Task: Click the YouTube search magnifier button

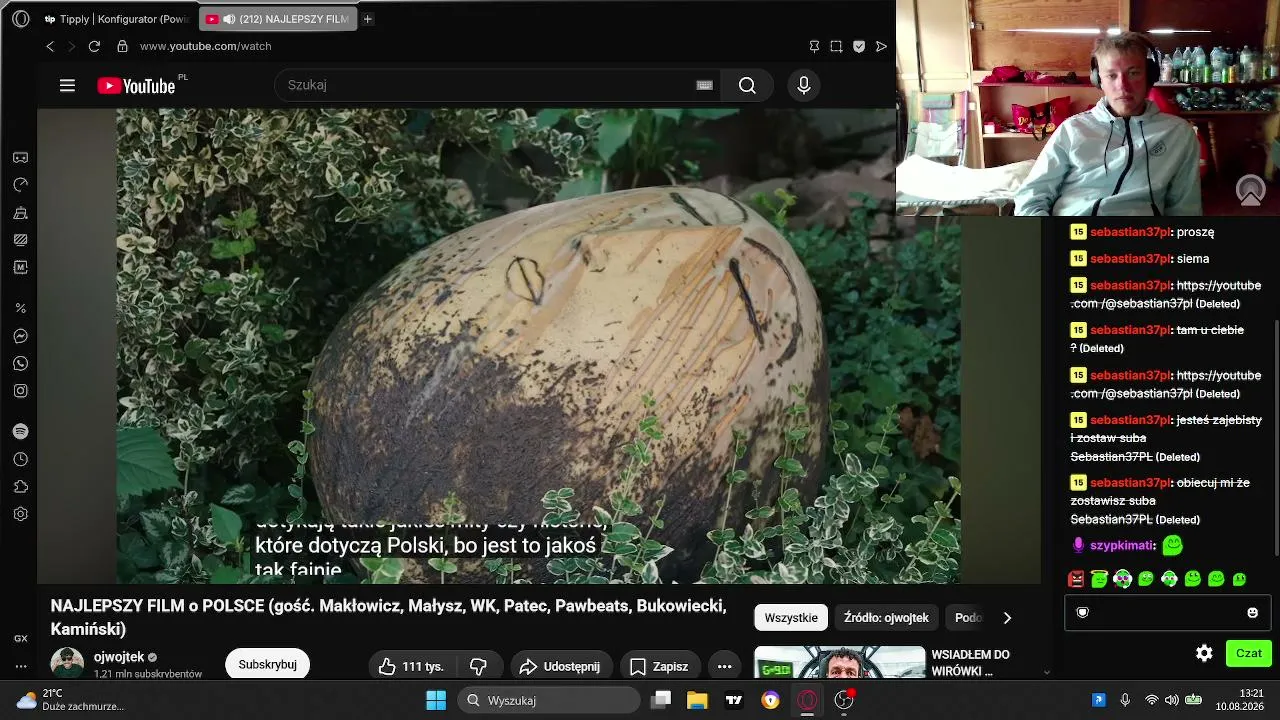Action: [747, 85]
